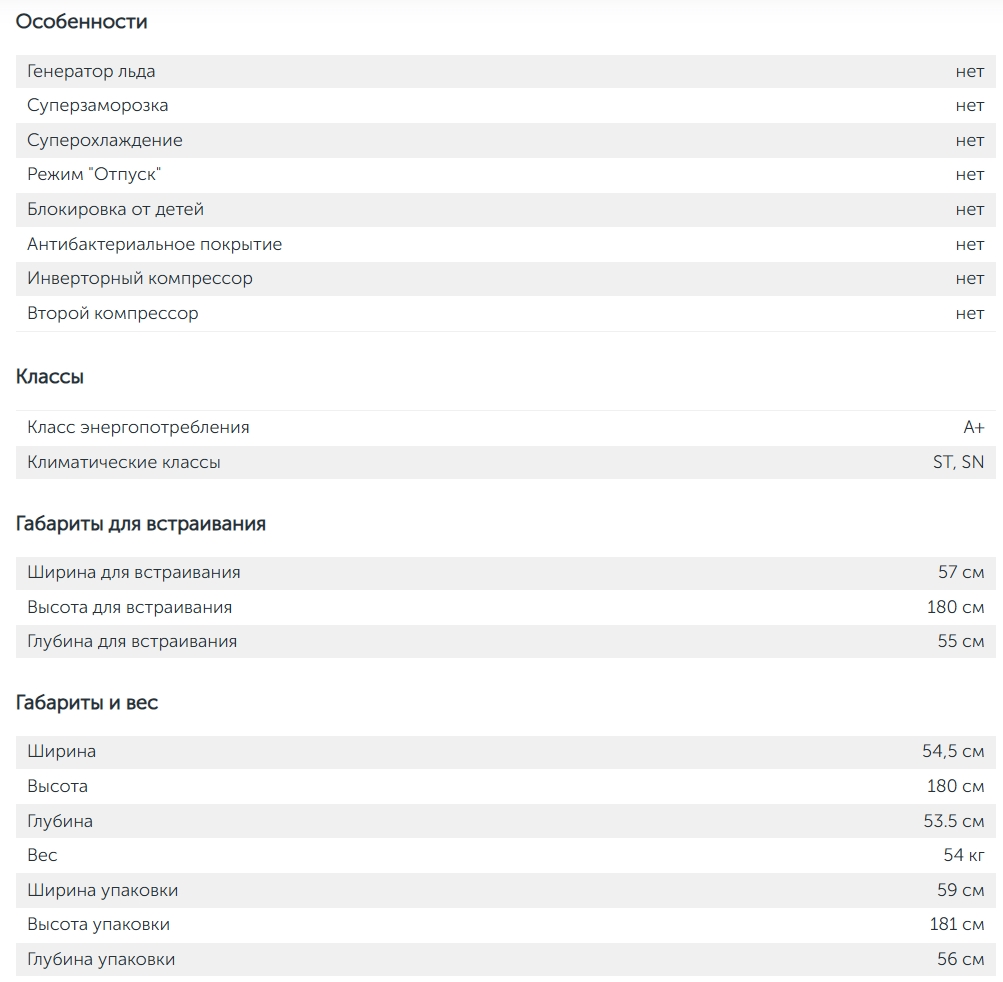
Task: Click the "54,5 см" width value
Action: [x=953, y=751]
